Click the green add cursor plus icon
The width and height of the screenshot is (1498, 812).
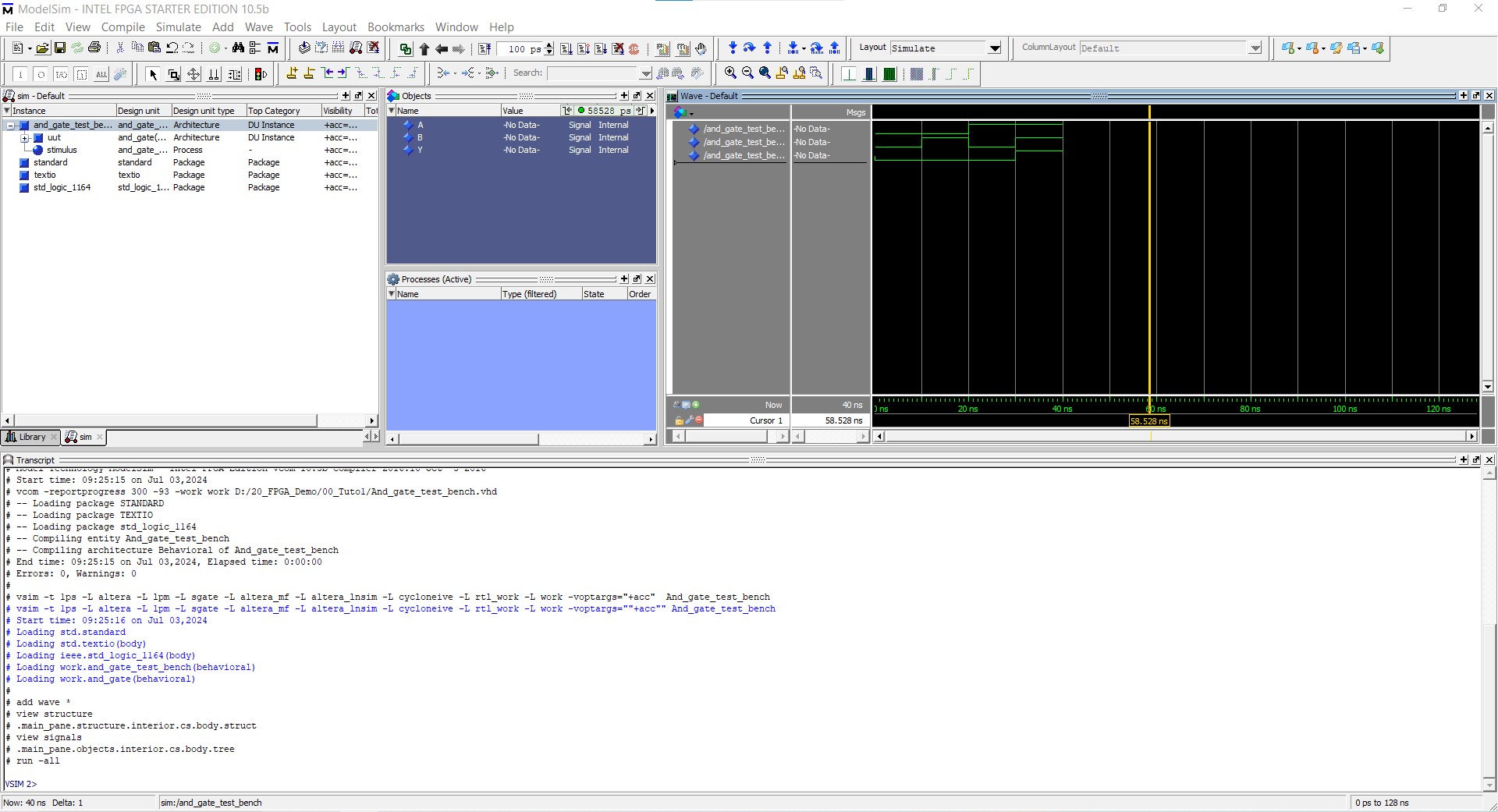696,405
